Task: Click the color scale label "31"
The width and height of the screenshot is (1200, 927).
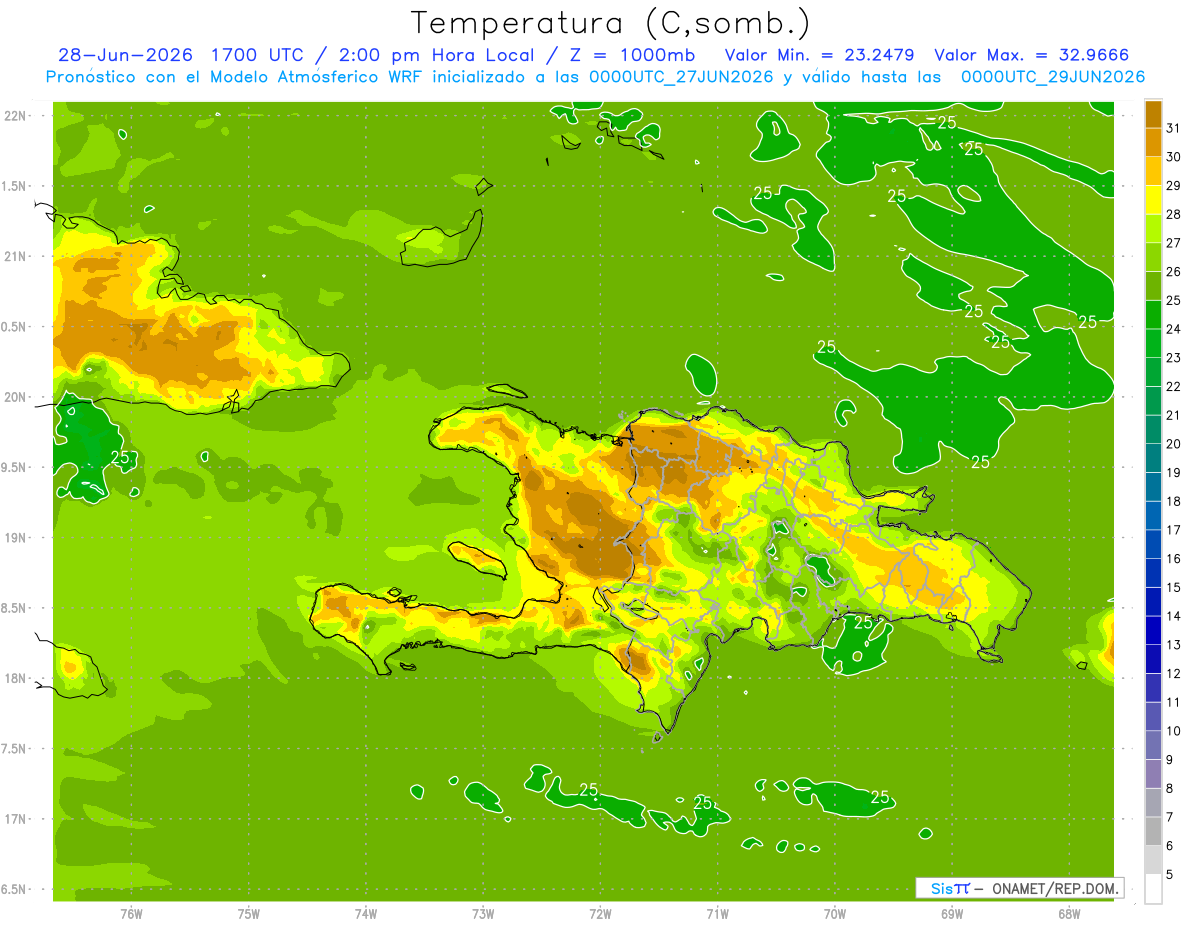Action: pos(1174,127)
